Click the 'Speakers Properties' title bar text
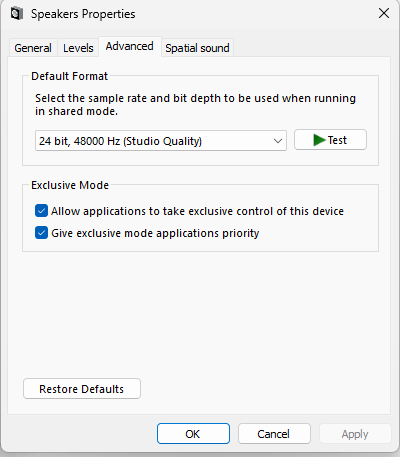This screenshot has width=400, height=457. [83, 14]
